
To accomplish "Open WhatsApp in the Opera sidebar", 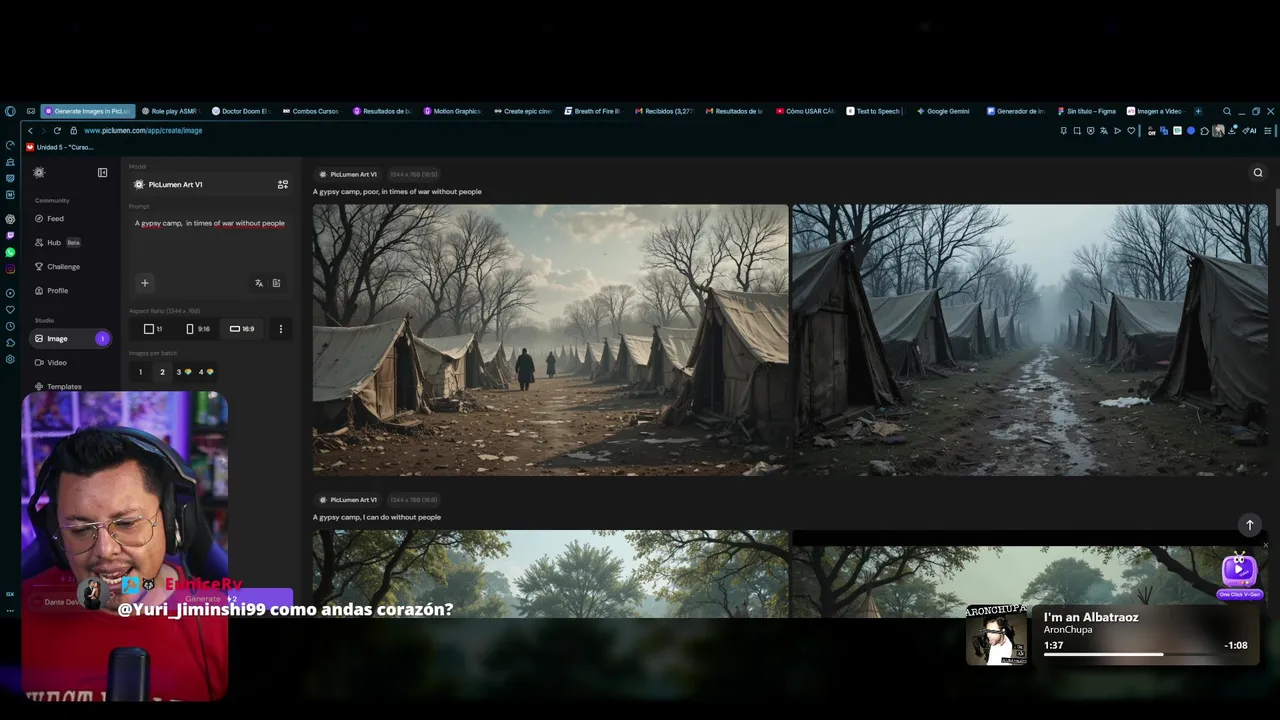I will click(10, 252).
